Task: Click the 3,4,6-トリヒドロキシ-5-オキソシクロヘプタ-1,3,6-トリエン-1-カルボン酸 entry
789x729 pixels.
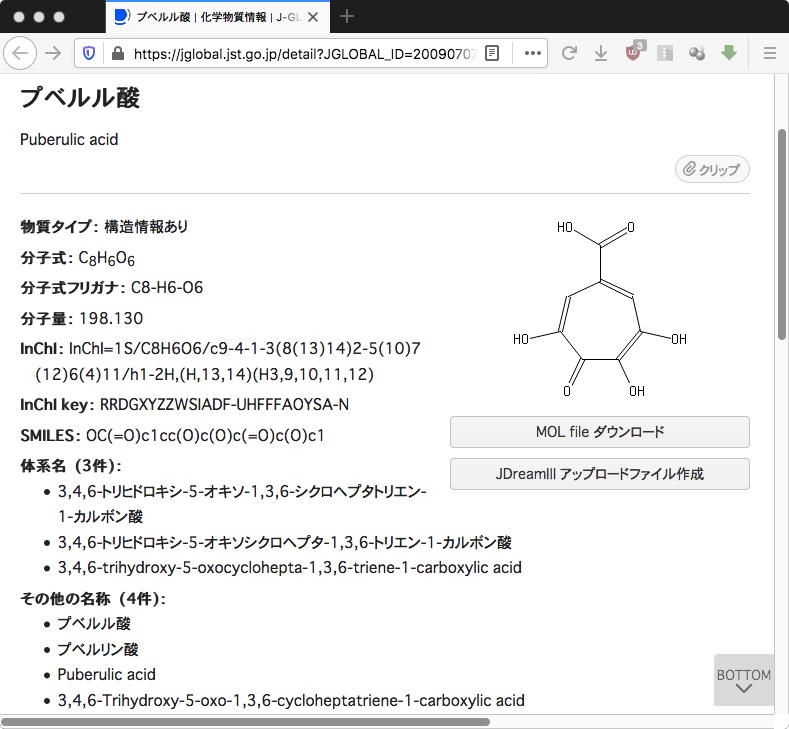Action: coord(284,542)
